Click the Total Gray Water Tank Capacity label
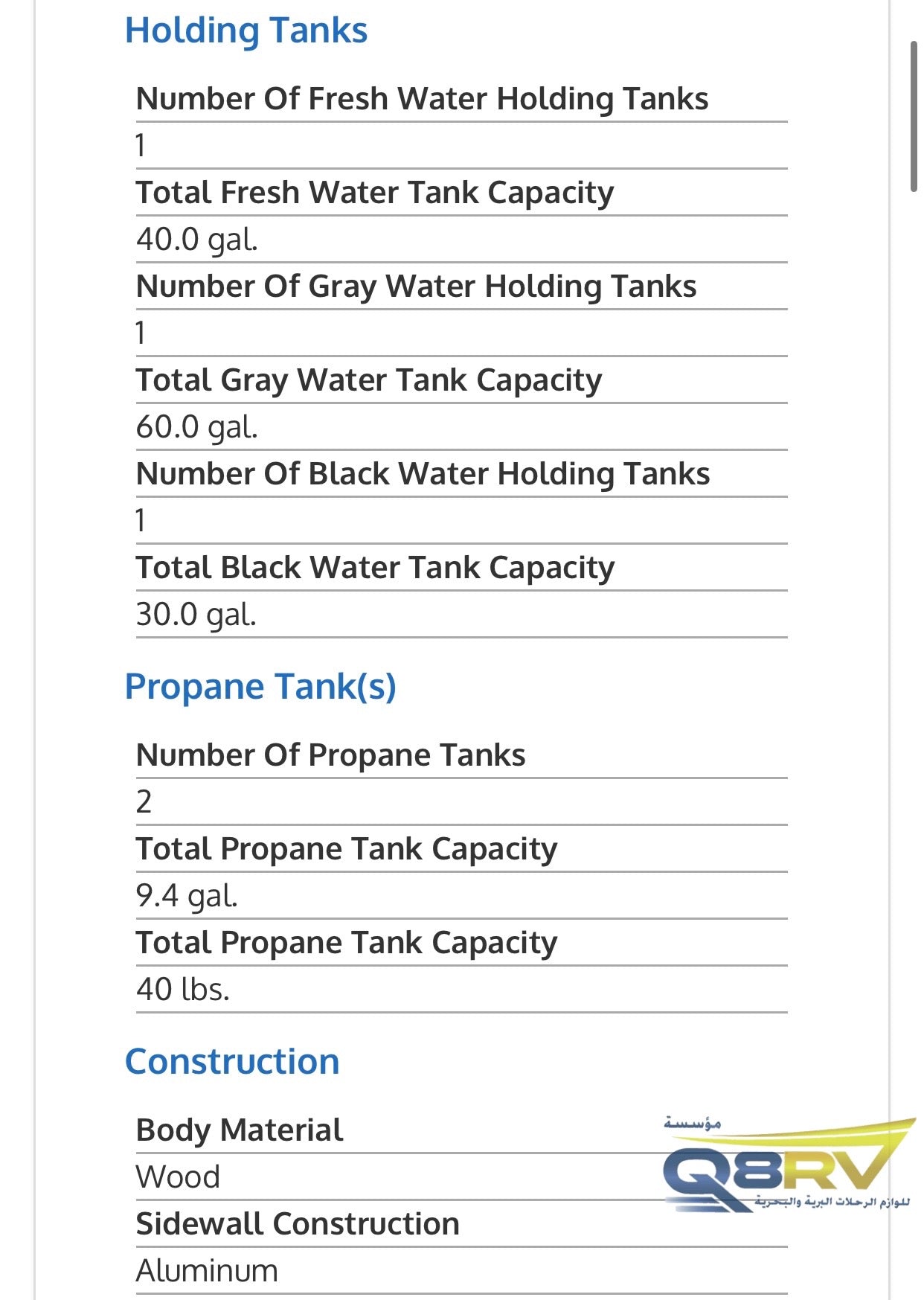924x1300 pixels. click(369, 381)
